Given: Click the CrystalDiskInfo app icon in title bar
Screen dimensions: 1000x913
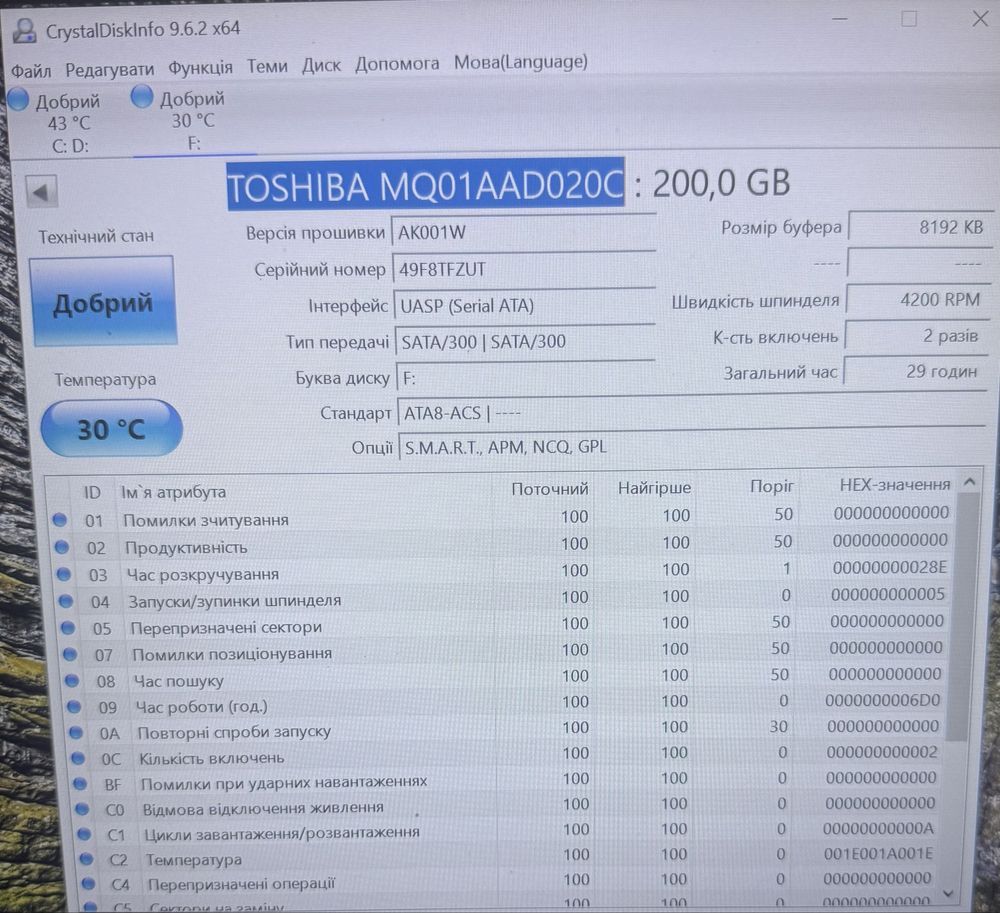Looking at the screenshot, I should click(x=25, y=30).
